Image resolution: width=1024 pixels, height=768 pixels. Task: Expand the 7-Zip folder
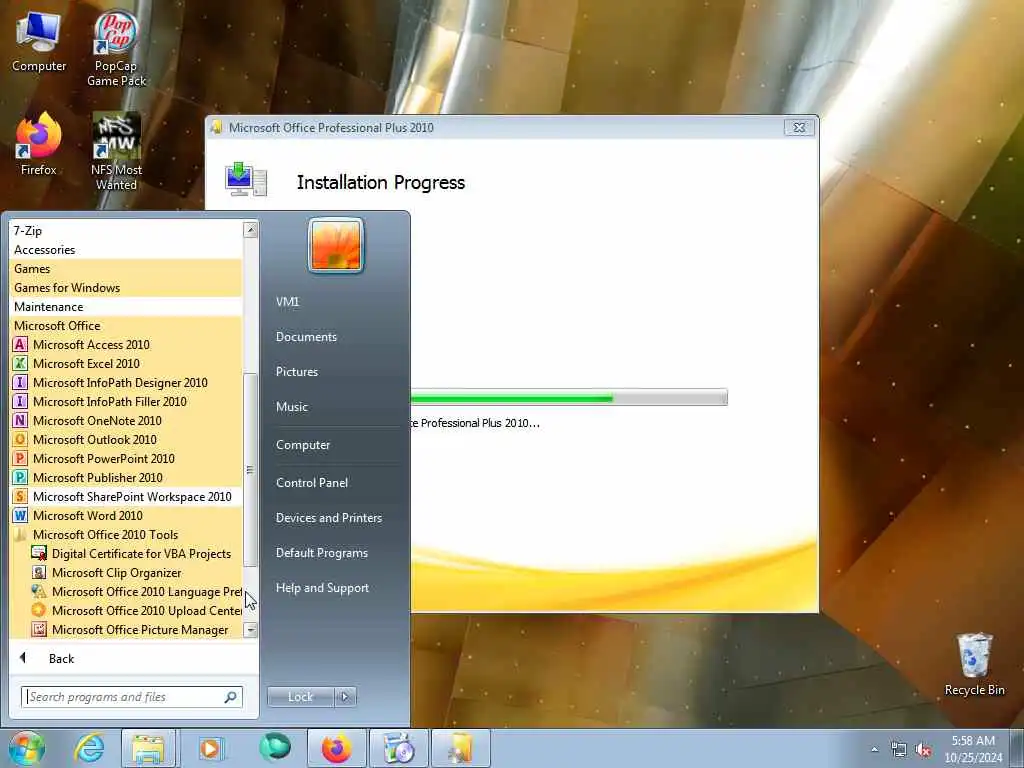[28, 231]
